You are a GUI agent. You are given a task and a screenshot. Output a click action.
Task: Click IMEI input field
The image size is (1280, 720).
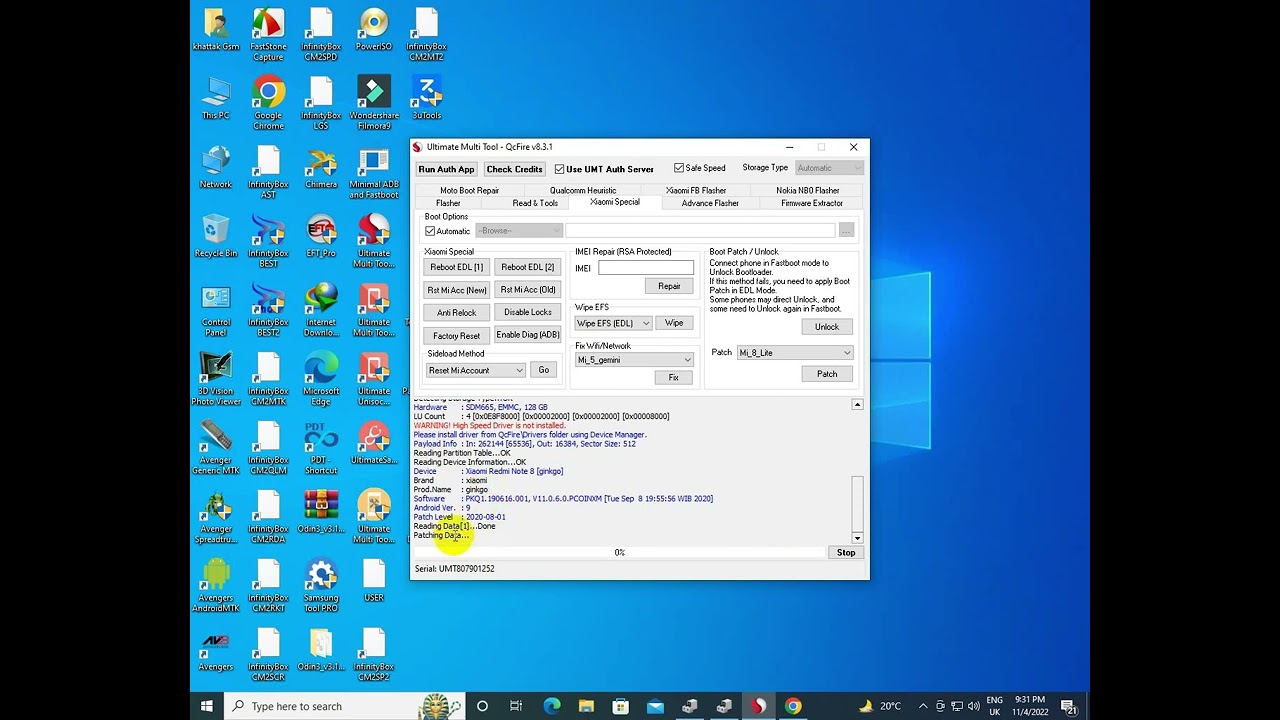coord(646,268)
